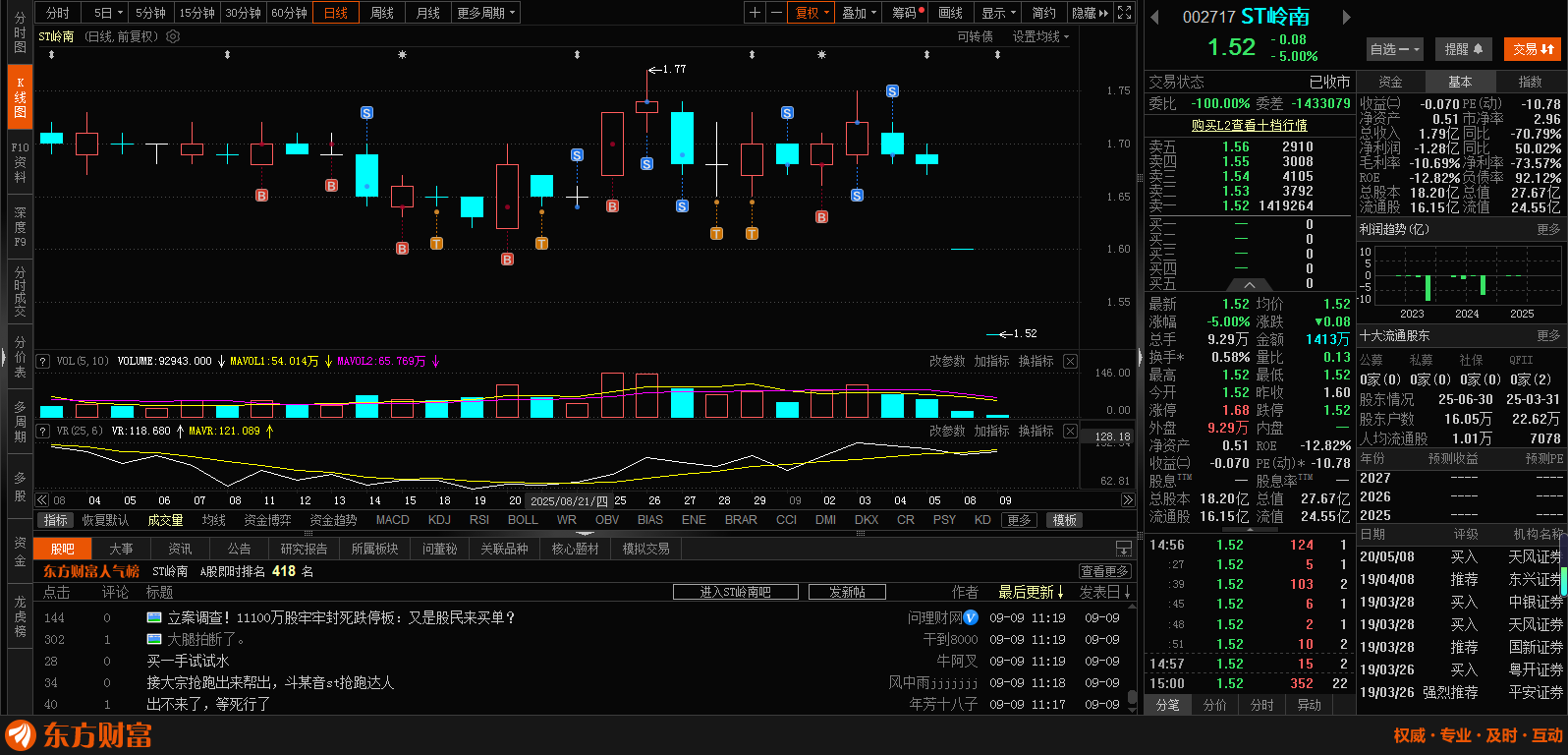Click VOL panel 改参数
This screenshot has width=1568, height=755.
947,361
